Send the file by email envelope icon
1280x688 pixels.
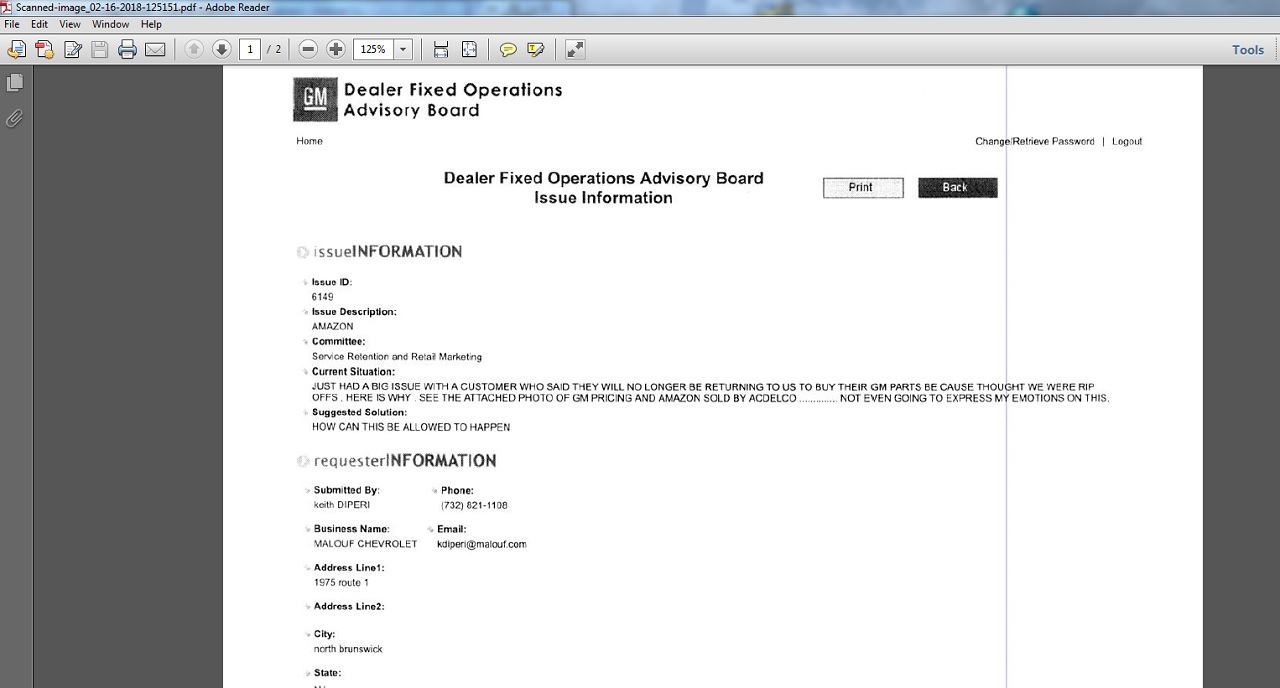tap(155, 49)
